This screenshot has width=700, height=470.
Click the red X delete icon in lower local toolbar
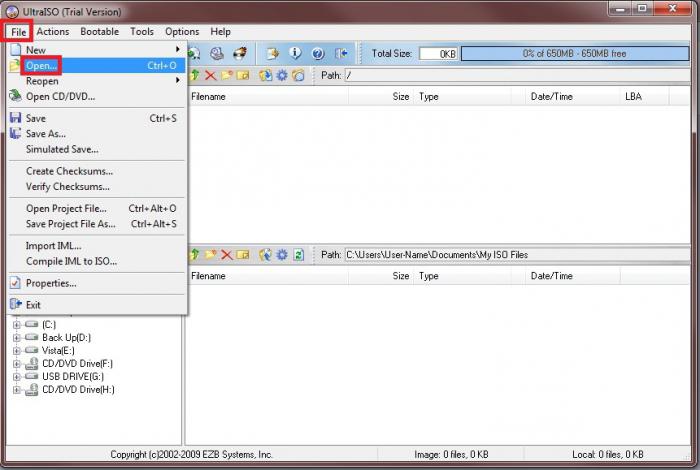[x=226, y=255]
